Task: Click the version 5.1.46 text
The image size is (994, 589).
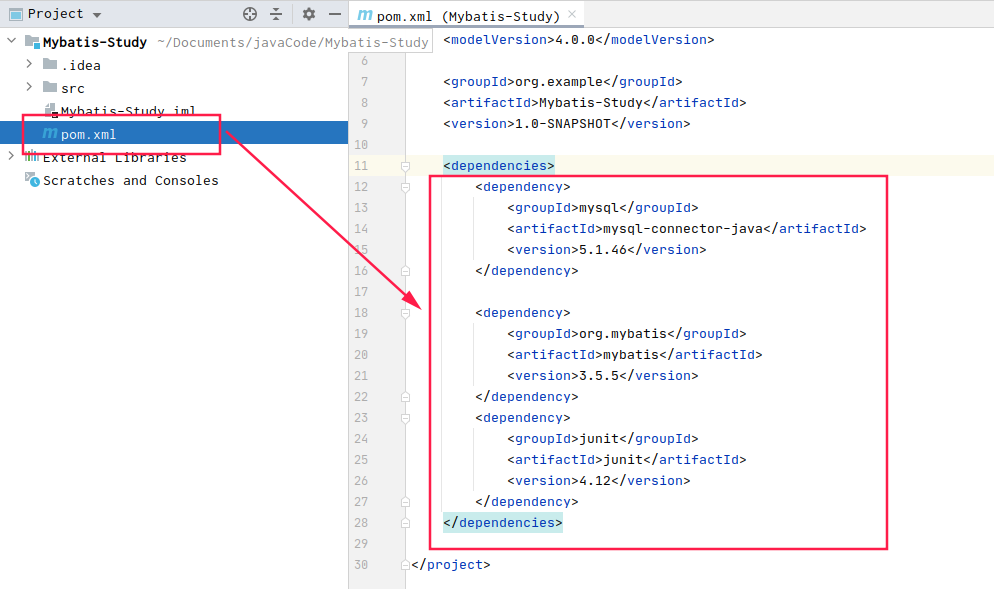Action: coord(603,249)
